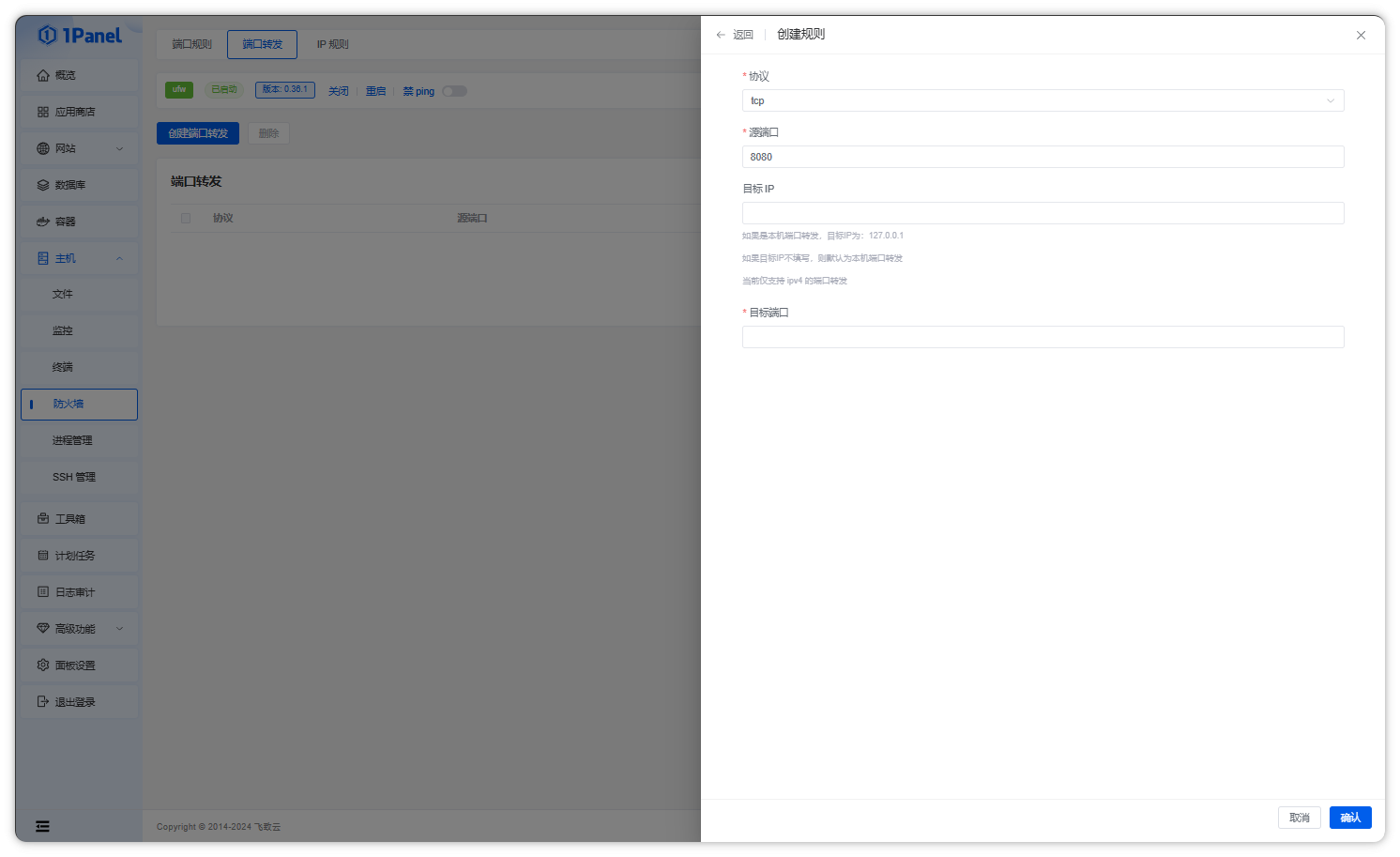Switch to the port rules tab

191,44
